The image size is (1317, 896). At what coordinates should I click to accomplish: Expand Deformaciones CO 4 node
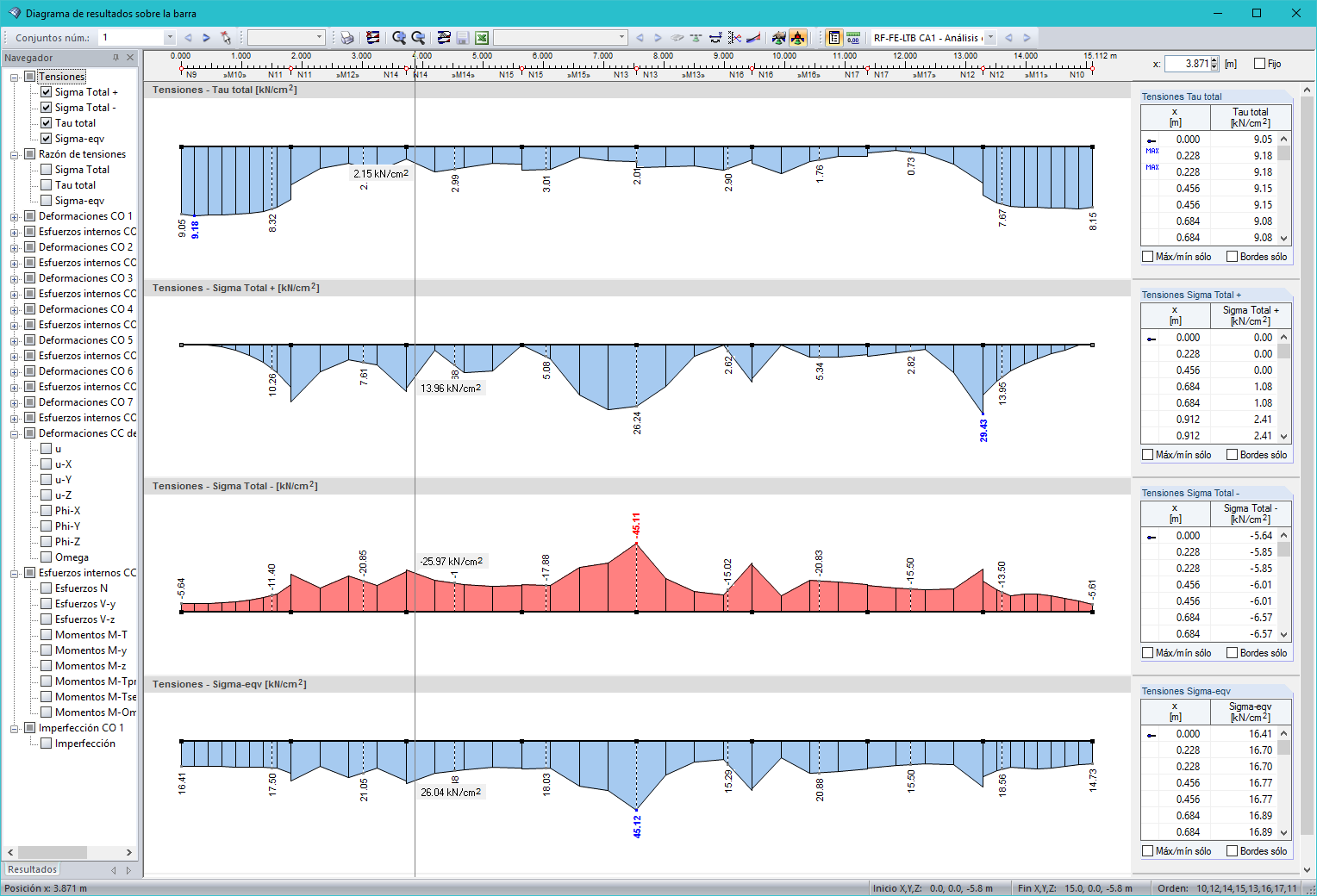[x=15, y=309]
